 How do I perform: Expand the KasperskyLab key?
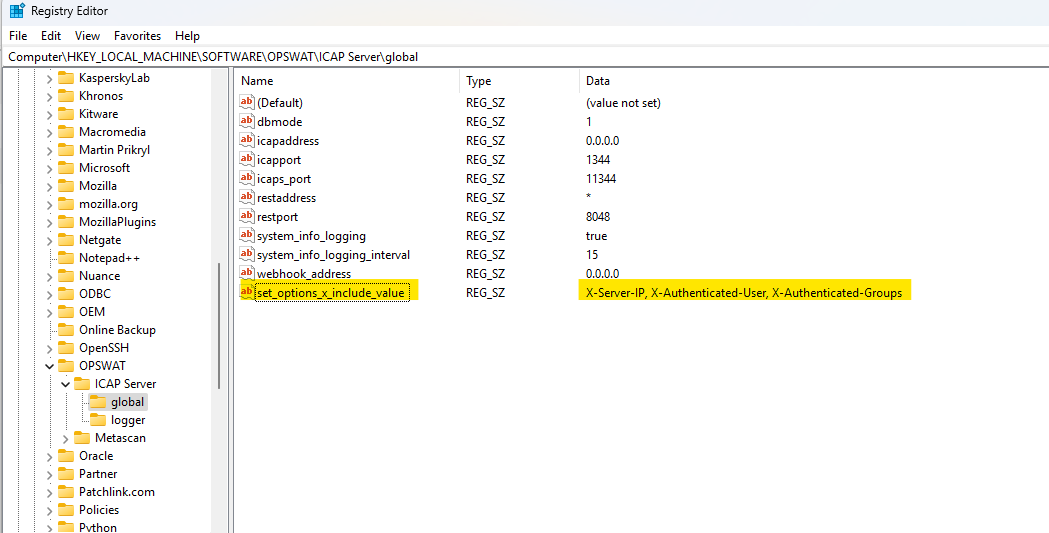49,78
